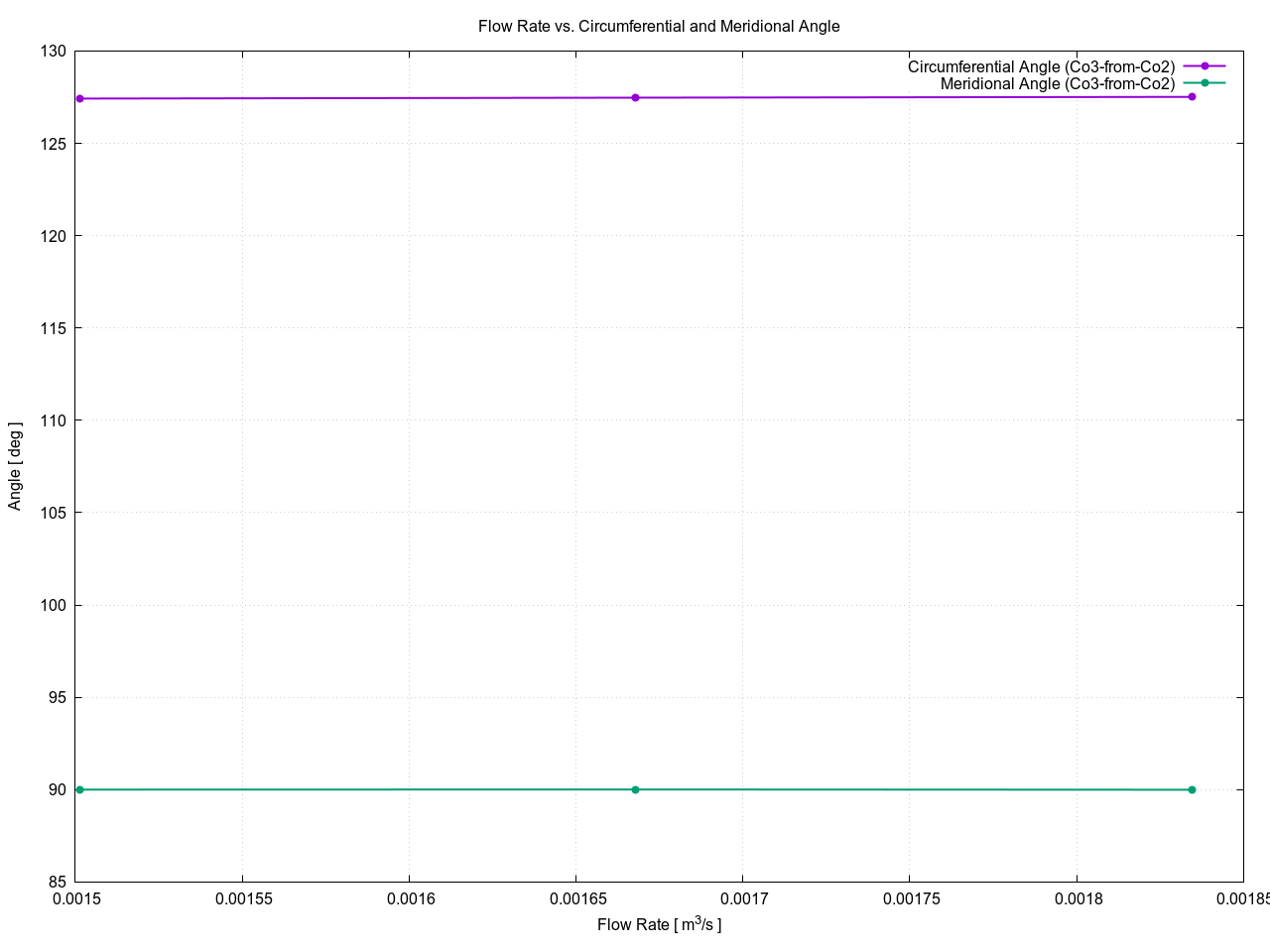Click the 0.00165 x-axis tick label
Viewport: 1270px width, 952px height.
575,899
